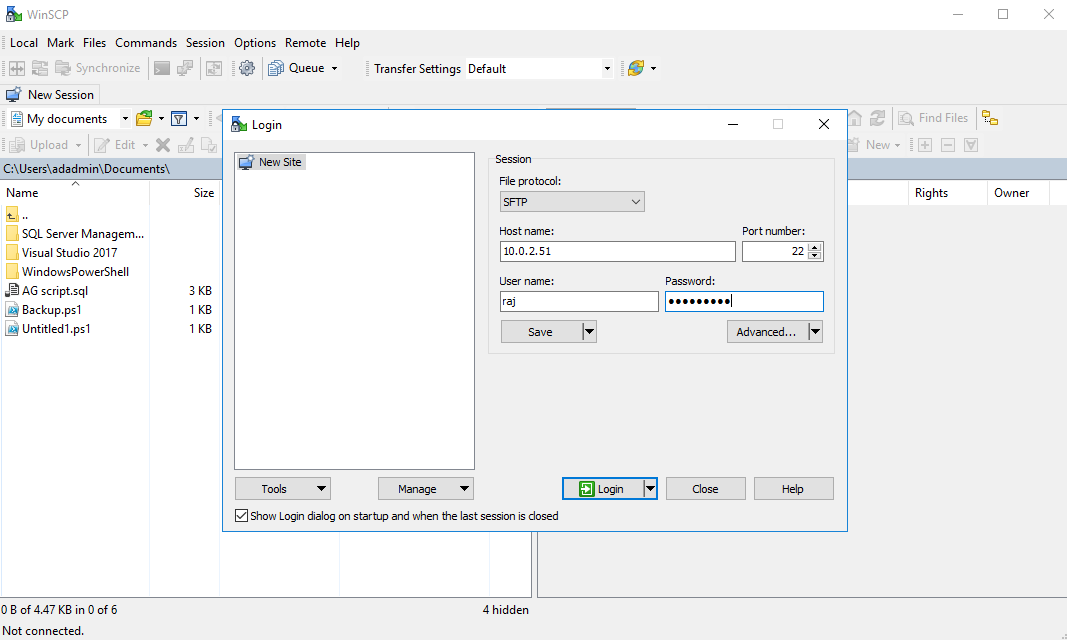Click the open directory folder icon
Viewport: 1067px width, 640px height.
[144, 118]
